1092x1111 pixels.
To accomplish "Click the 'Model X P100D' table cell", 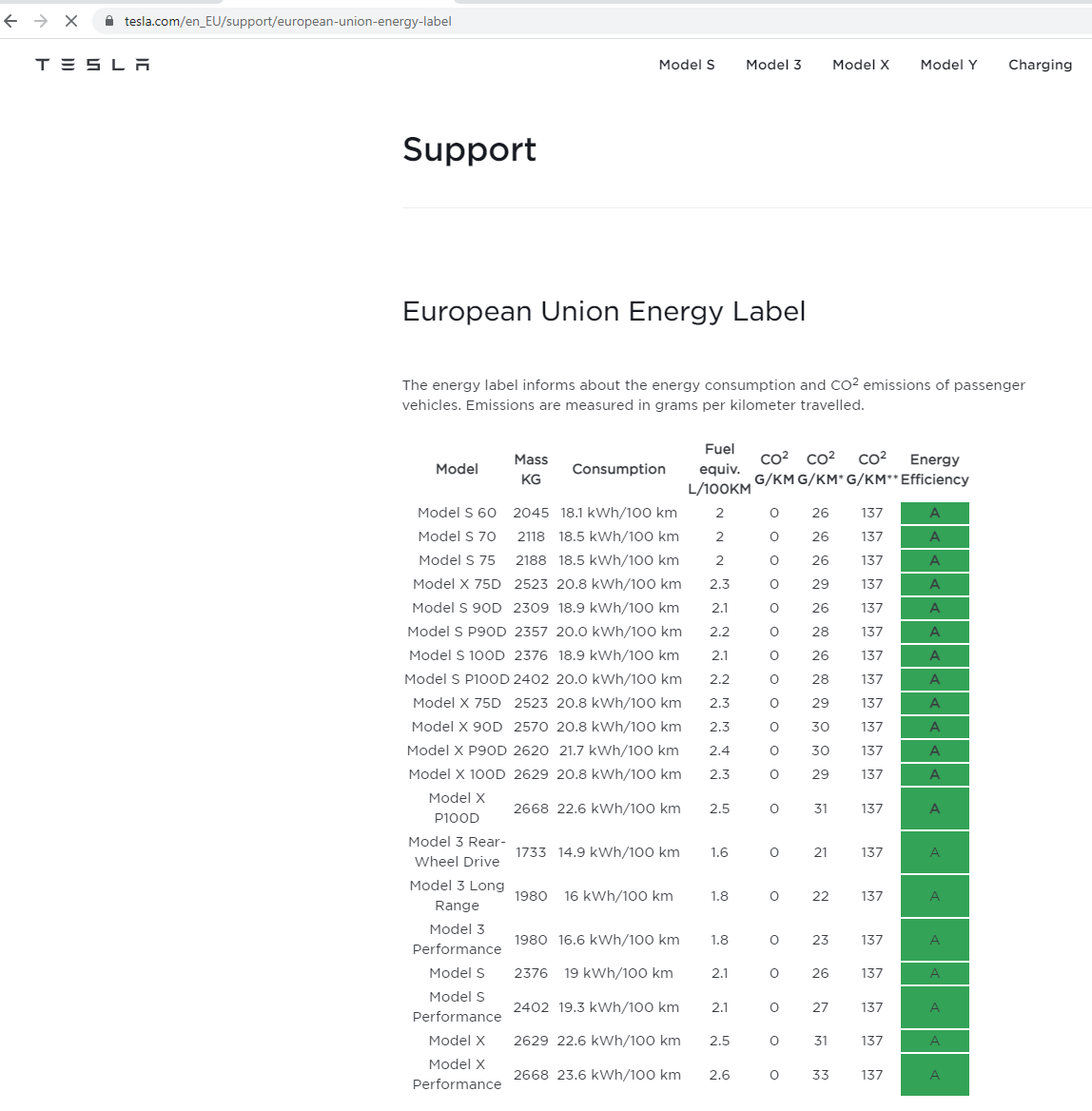I will (x=458, y=809).
